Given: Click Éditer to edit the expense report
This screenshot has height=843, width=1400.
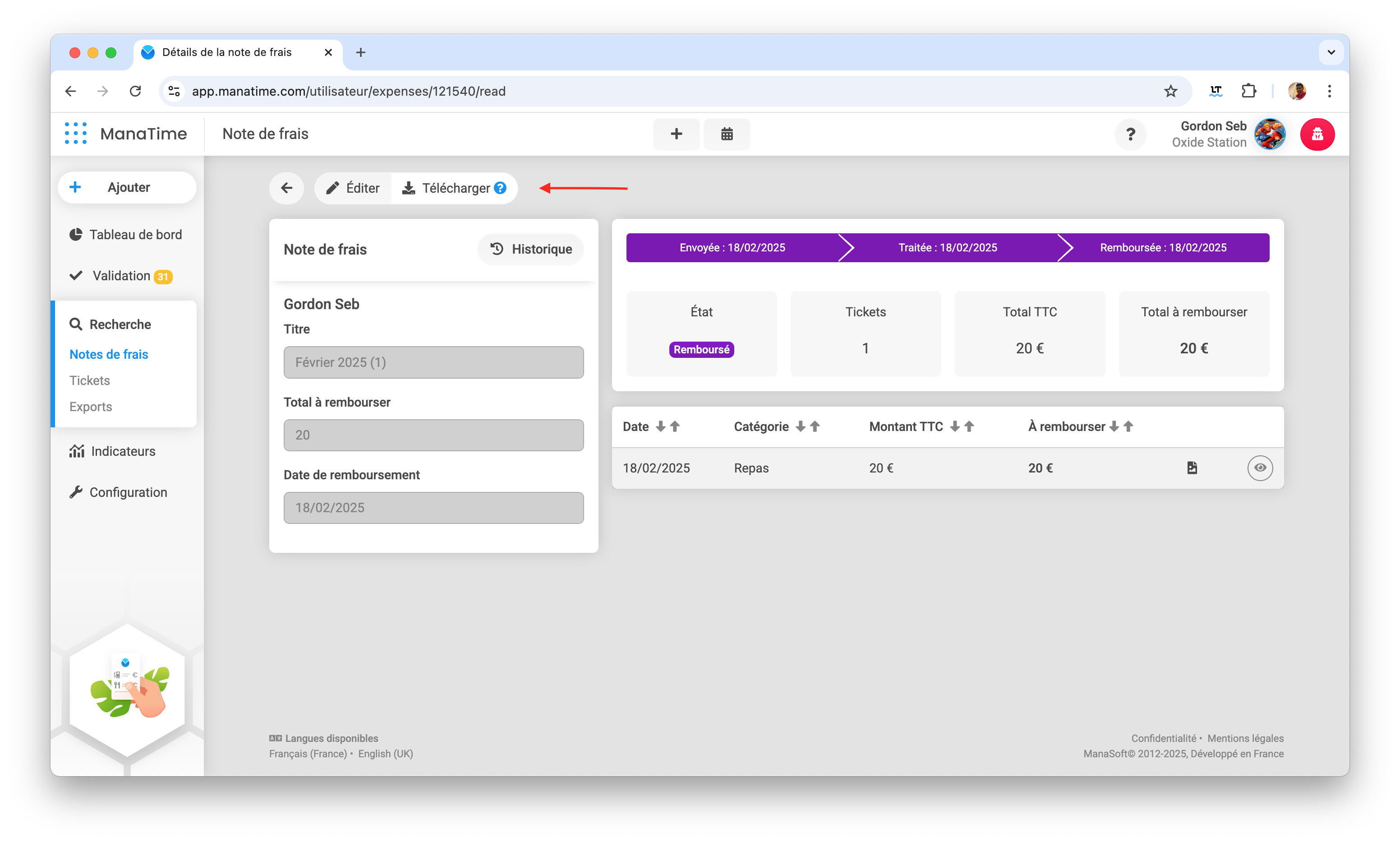Looking at the screenshot, I should (353, 188).
